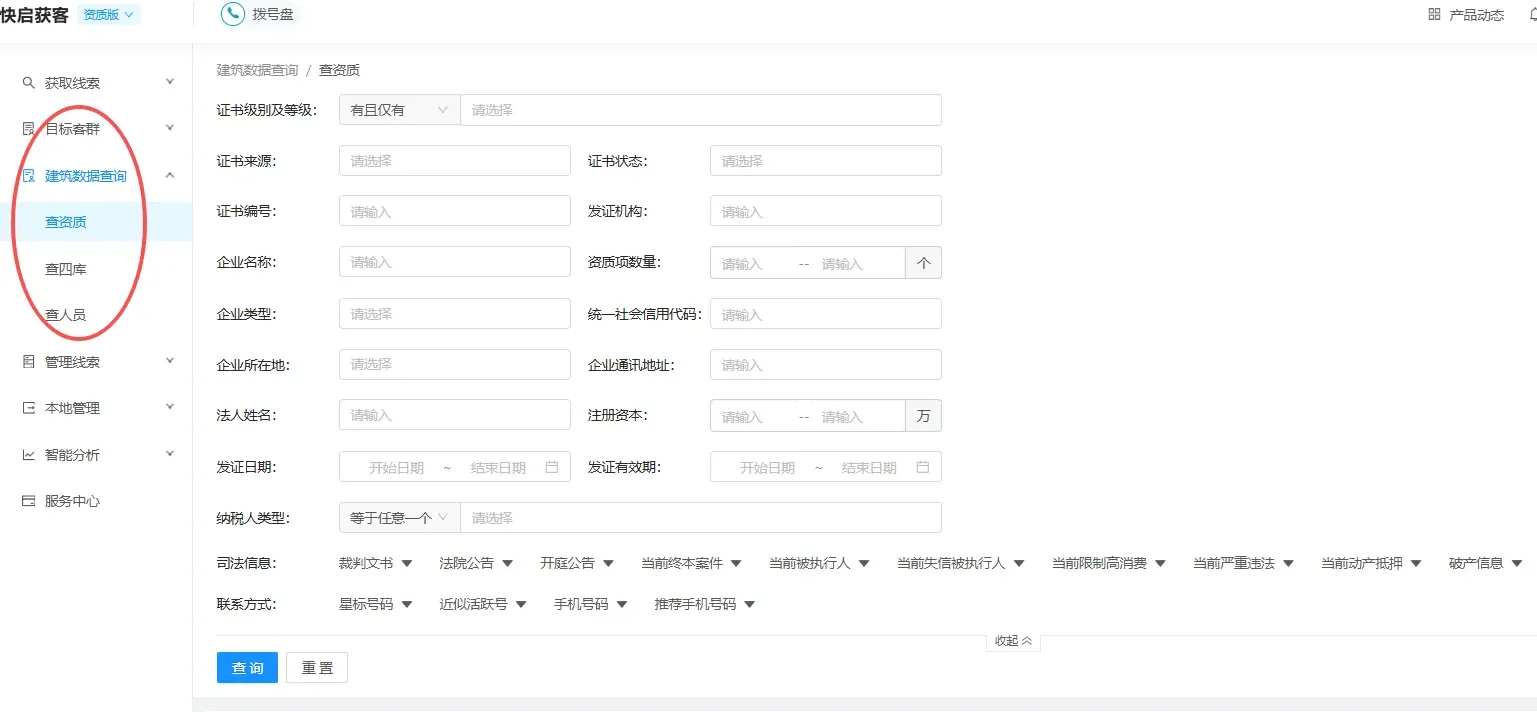
Task: Click the 产品动态 grid icon
Action: pyautogui.click(x=1434, y=14)
